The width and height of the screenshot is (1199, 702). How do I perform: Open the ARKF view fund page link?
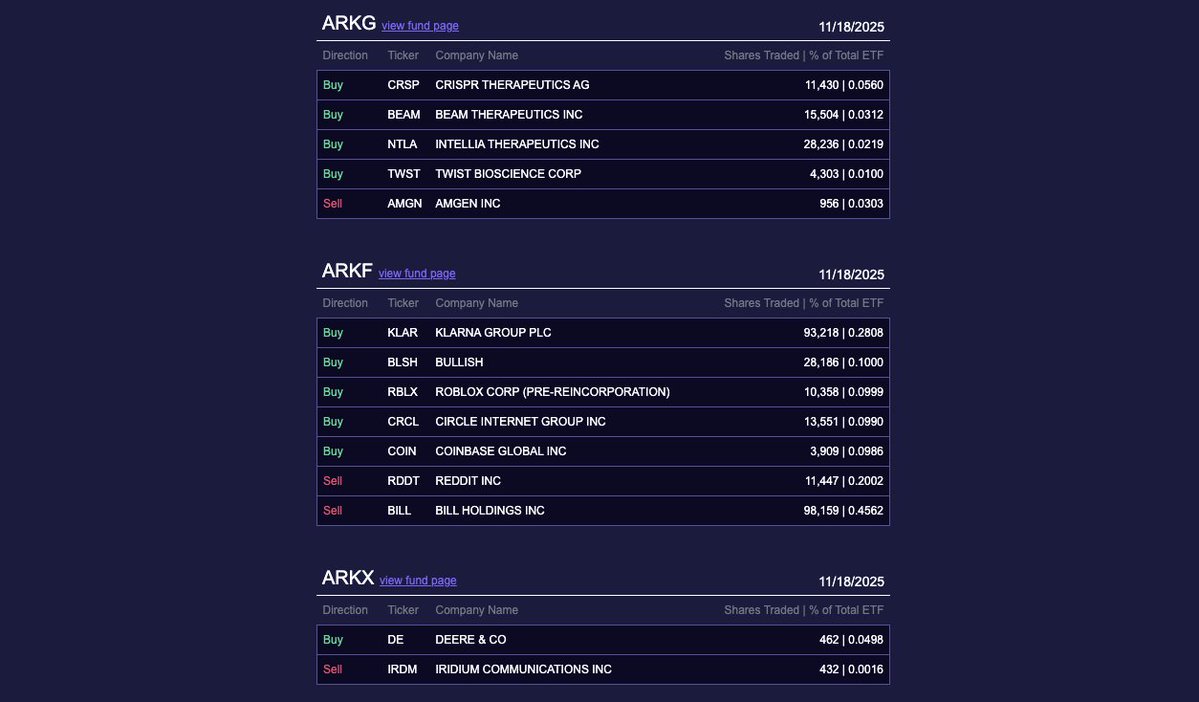tap(416, 274)
